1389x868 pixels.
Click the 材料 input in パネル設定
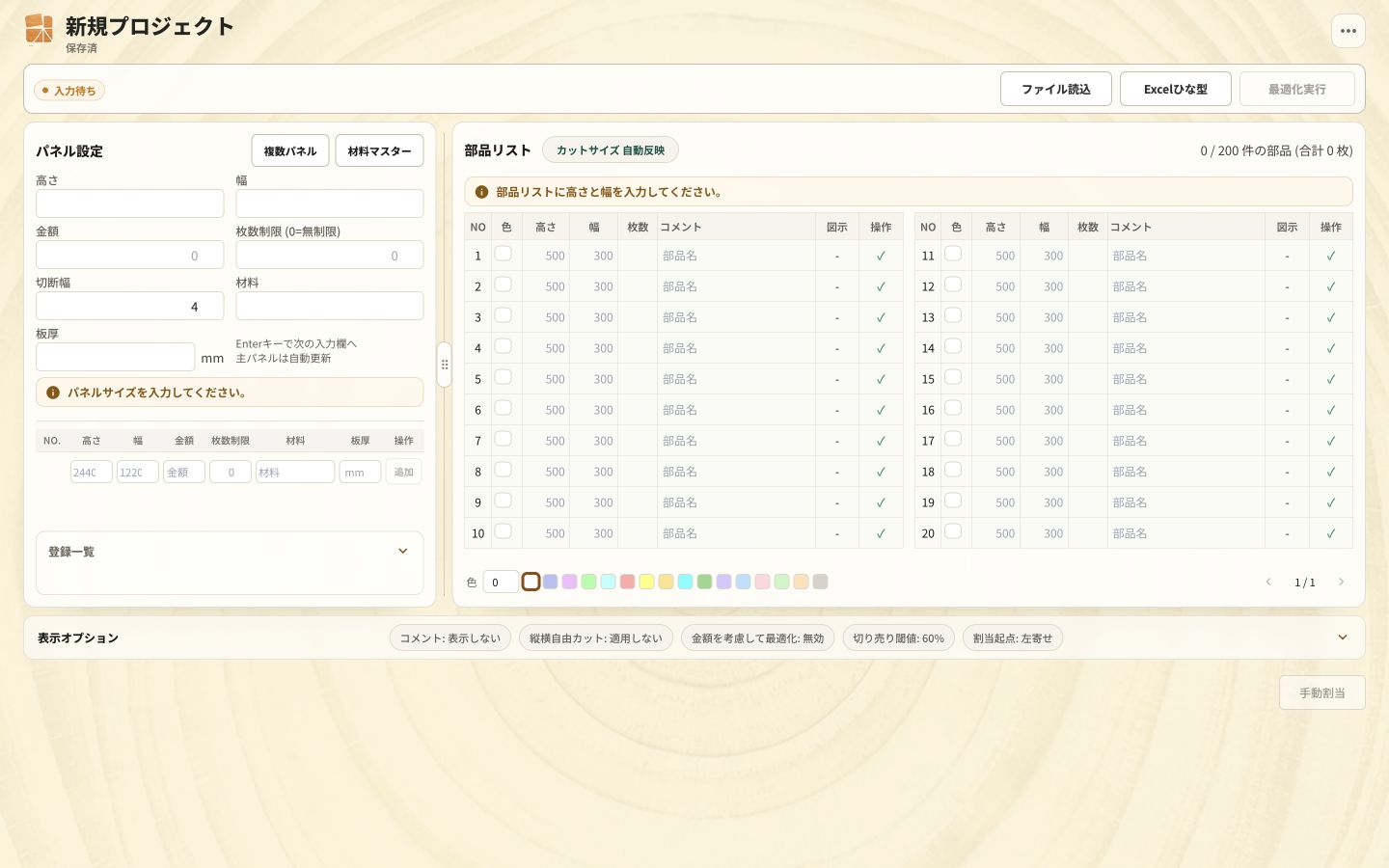click(330, 306)
